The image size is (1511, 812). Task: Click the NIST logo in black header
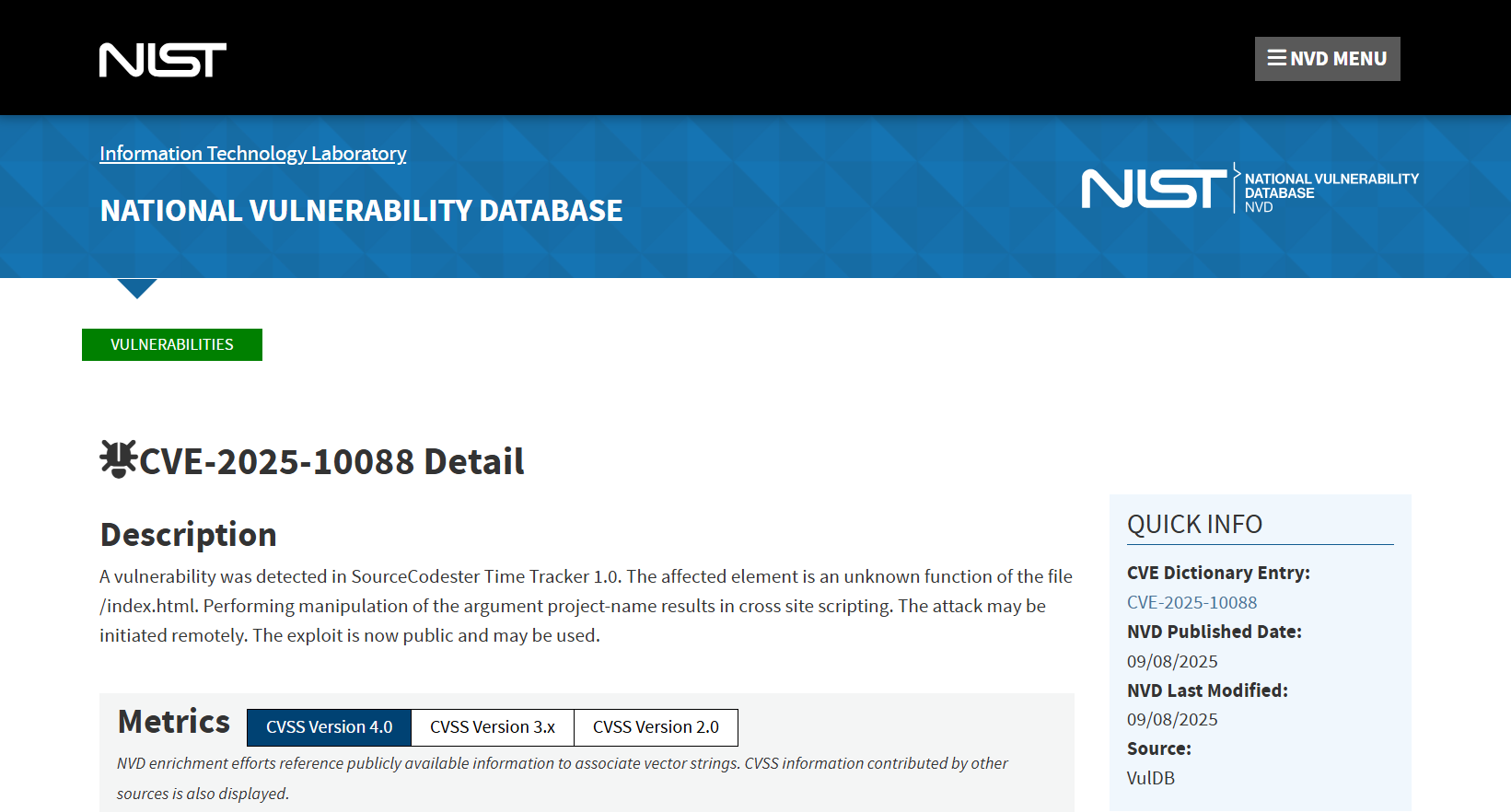point(162,60)
